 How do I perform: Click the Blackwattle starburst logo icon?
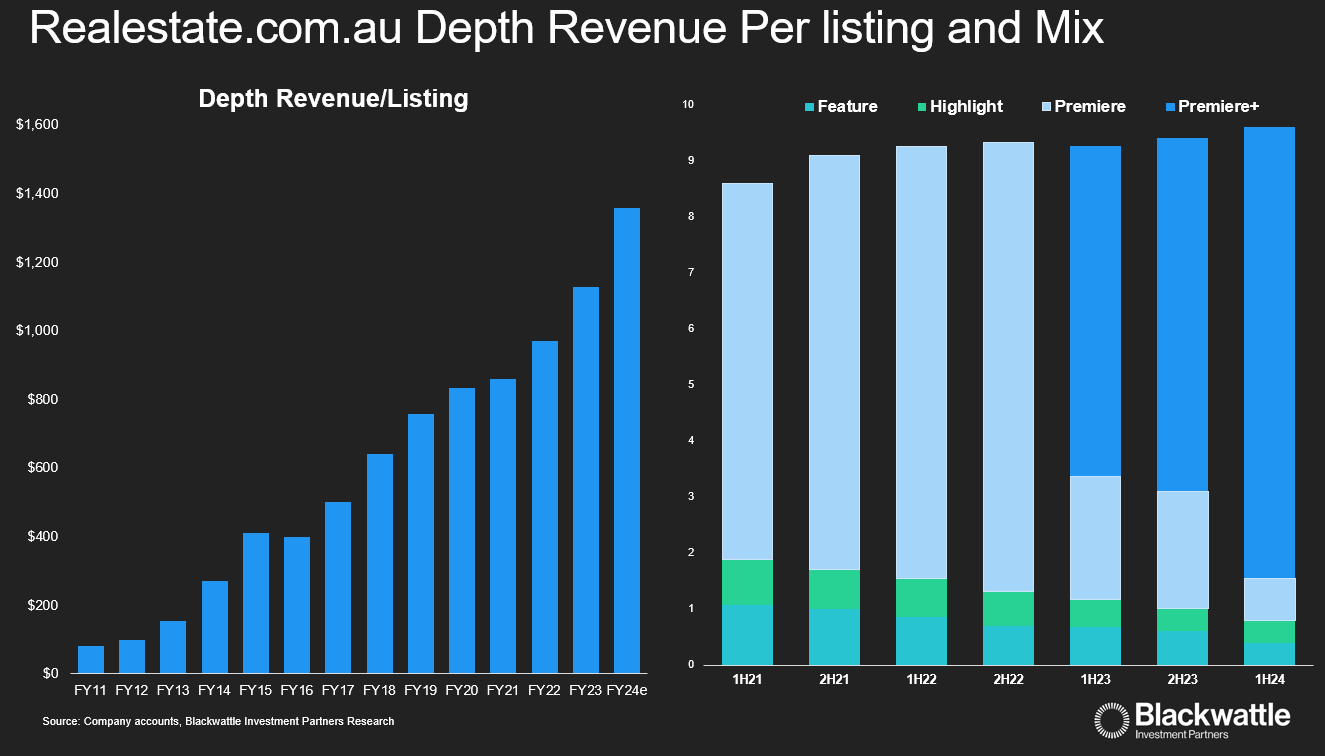click(1112, 721)
